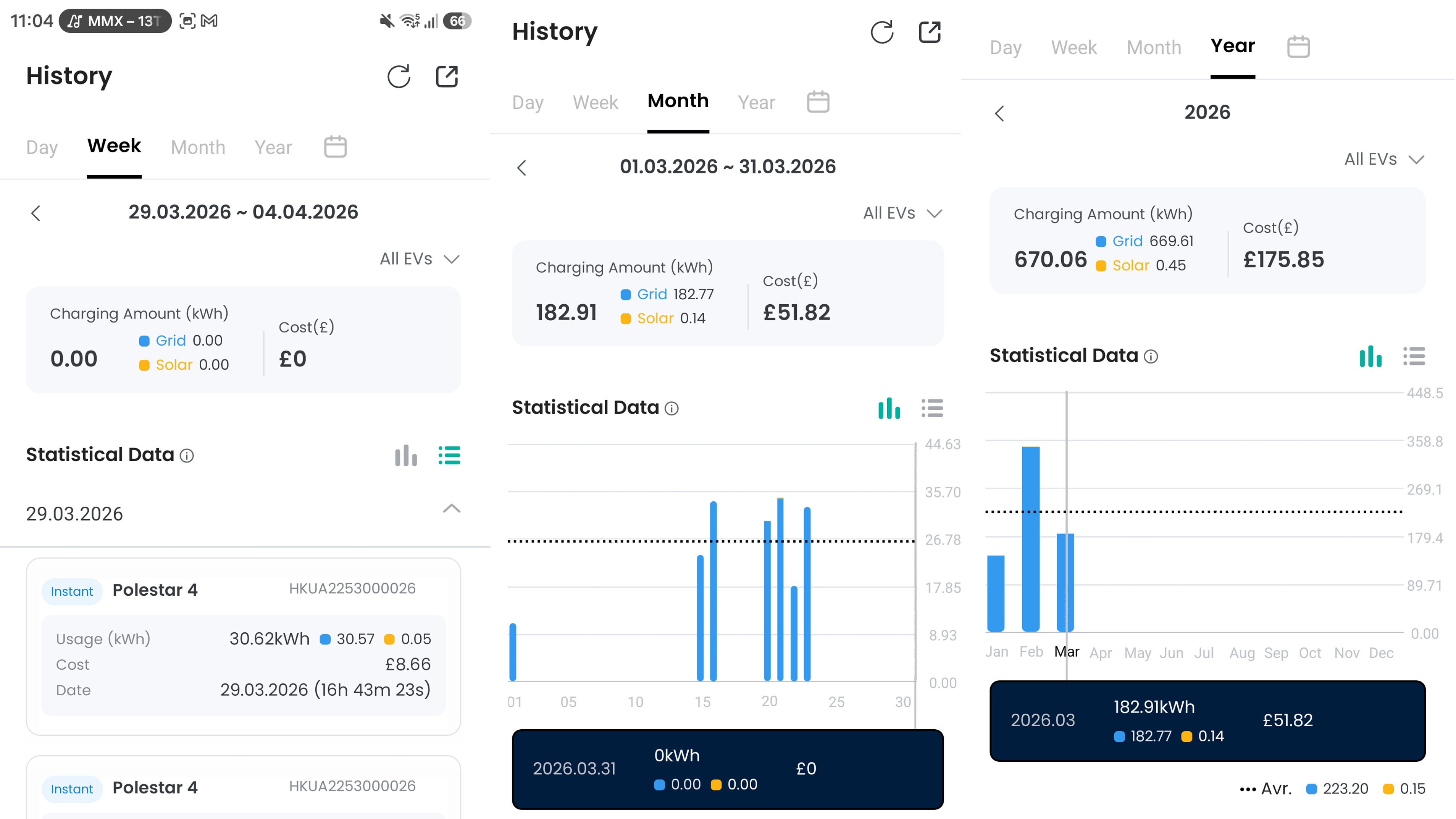
Task: Open All EVs dropdown in Year view
Action: coord(1383,159)
